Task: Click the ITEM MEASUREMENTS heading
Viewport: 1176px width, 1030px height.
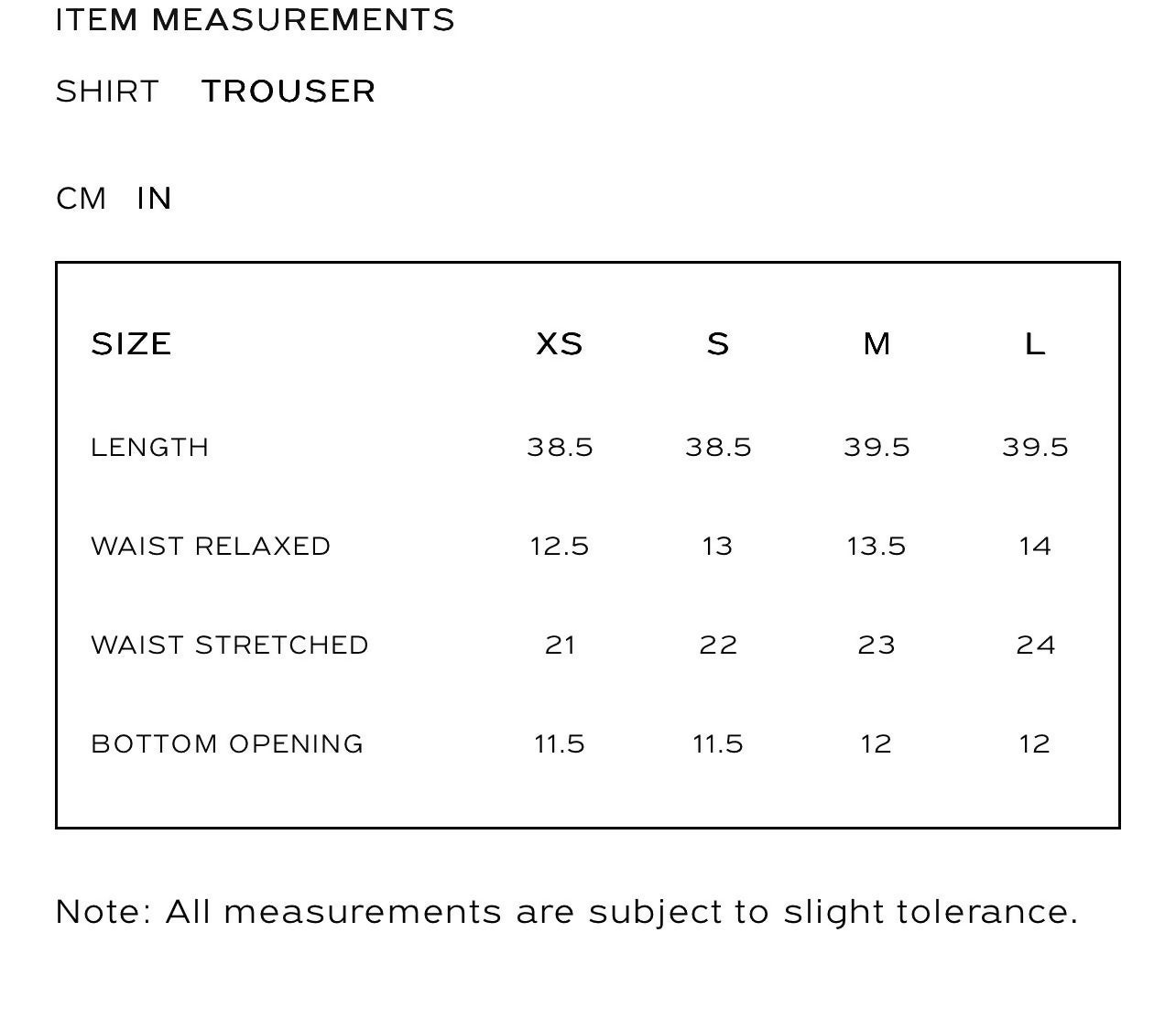Action: 256,20
